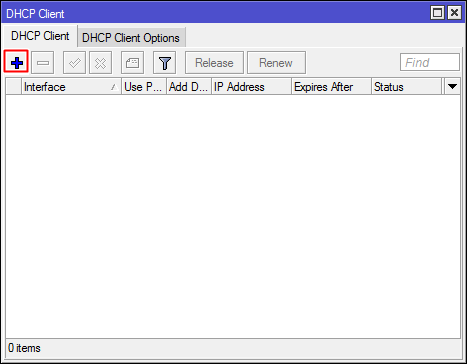Sort by the IP Address column
This screenshot has width=467, height=364.
pyautogui.click(x=252, y=87)
